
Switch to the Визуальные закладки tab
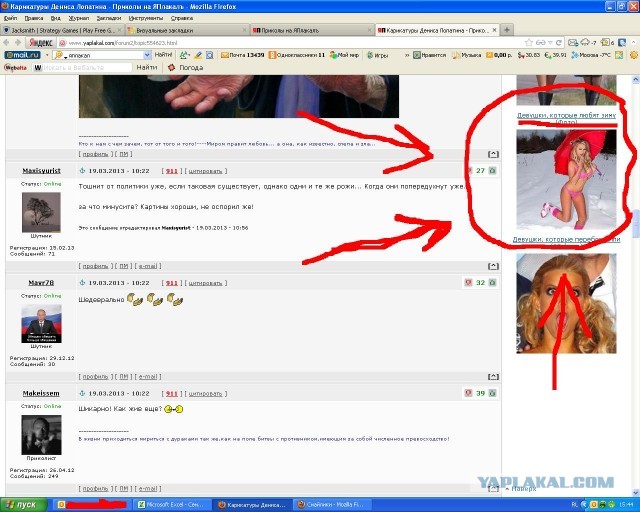coord(187,30)
